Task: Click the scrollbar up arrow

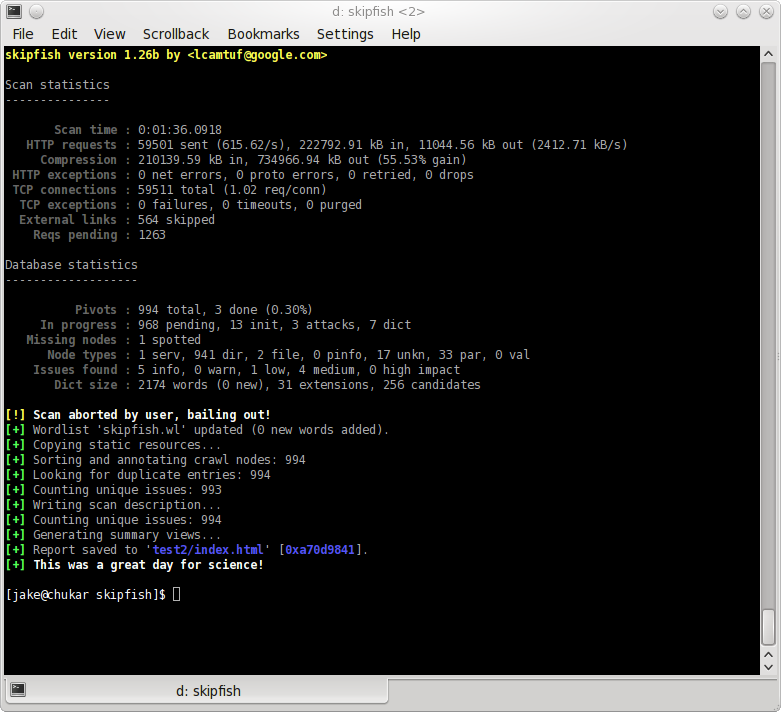Action: 768,54
